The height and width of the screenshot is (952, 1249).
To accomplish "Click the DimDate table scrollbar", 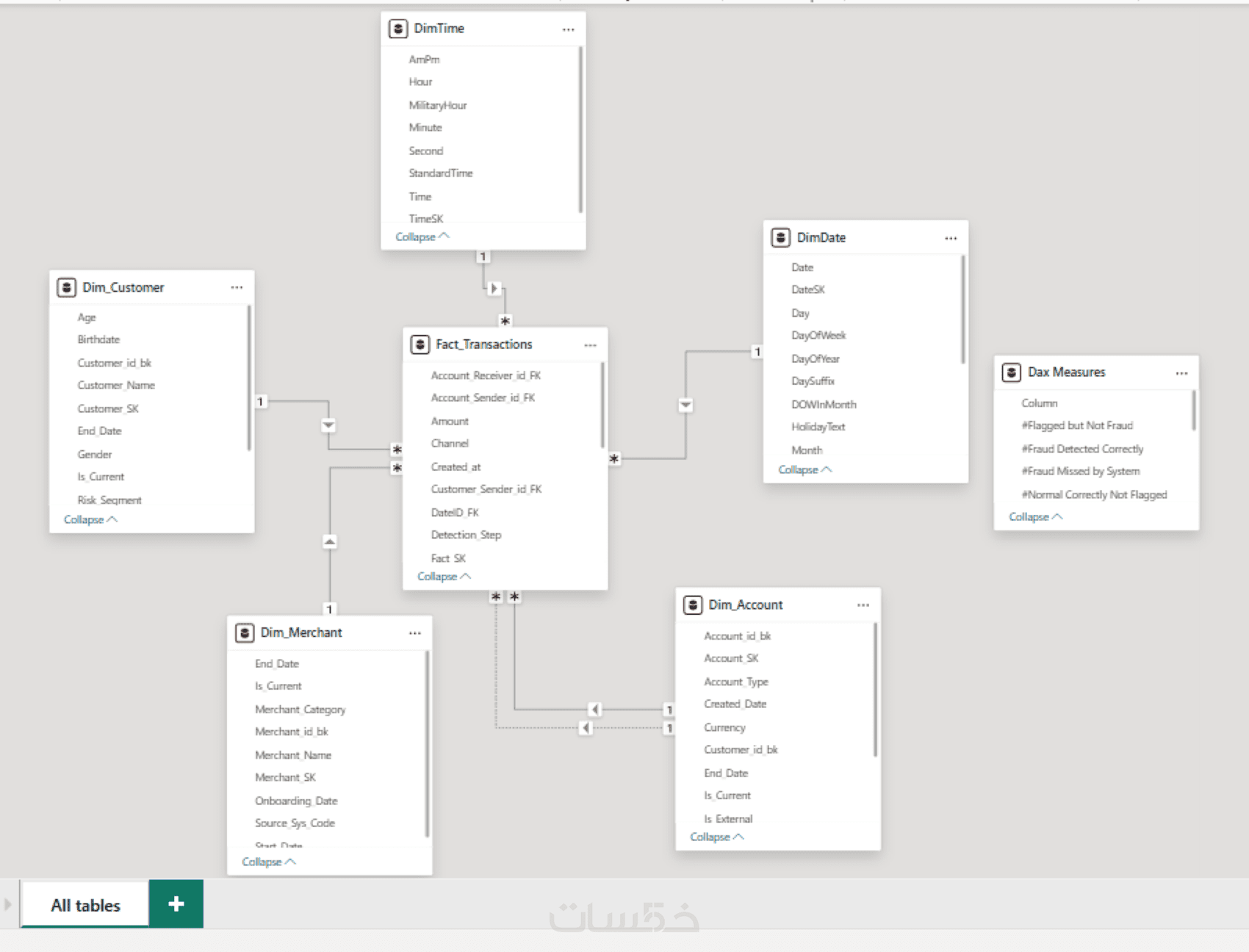I will coord(962,309).
